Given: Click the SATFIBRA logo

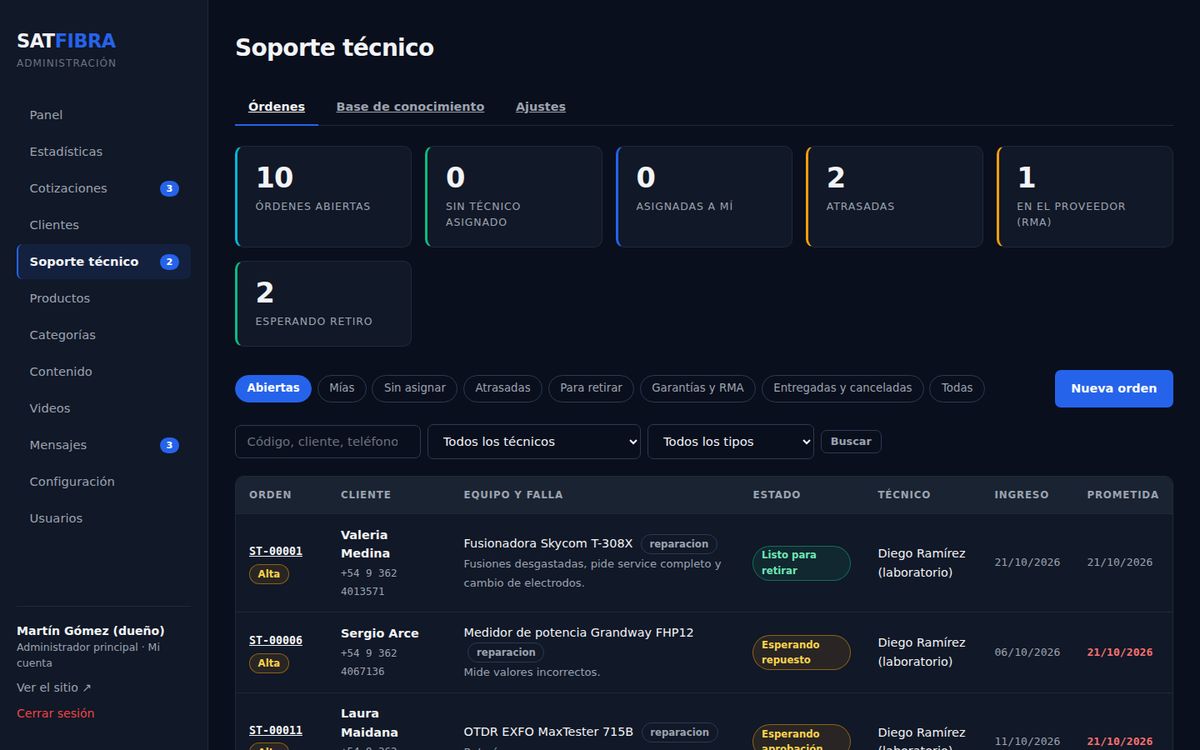Looking at the screenshot, I should (66, 41).
